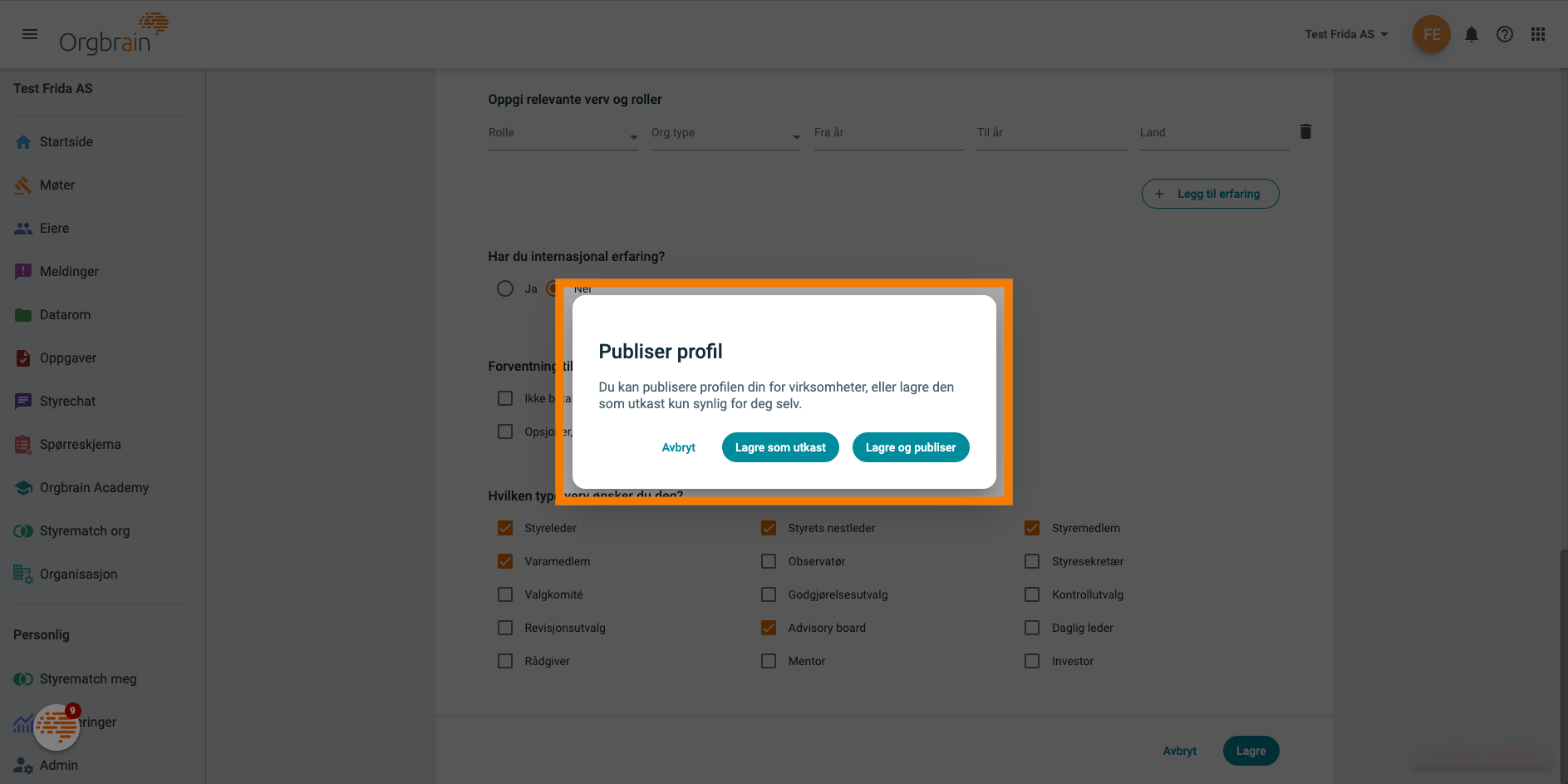The width and height of the screenshot is (1568, 784).
Task: Open the Org.type dropdown
Action: [726, 133]
